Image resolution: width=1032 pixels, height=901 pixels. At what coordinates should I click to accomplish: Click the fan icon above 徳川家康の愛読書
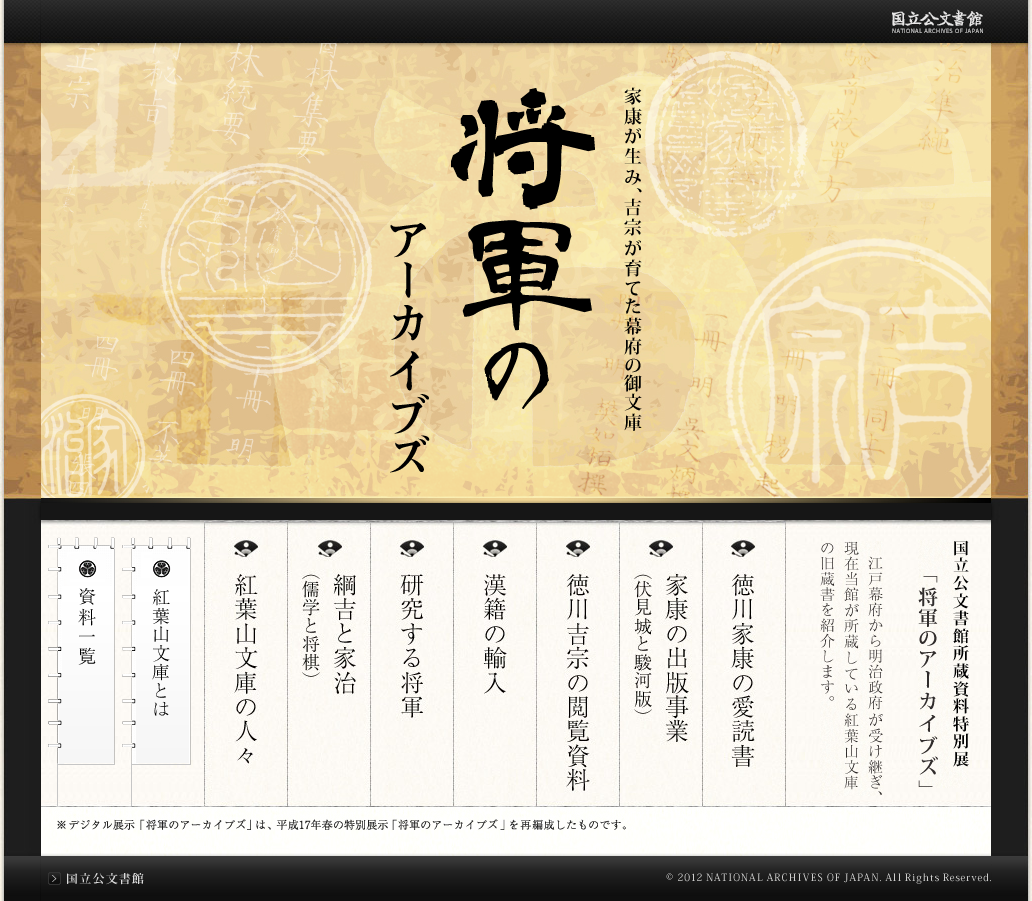(x=743, y=548)
